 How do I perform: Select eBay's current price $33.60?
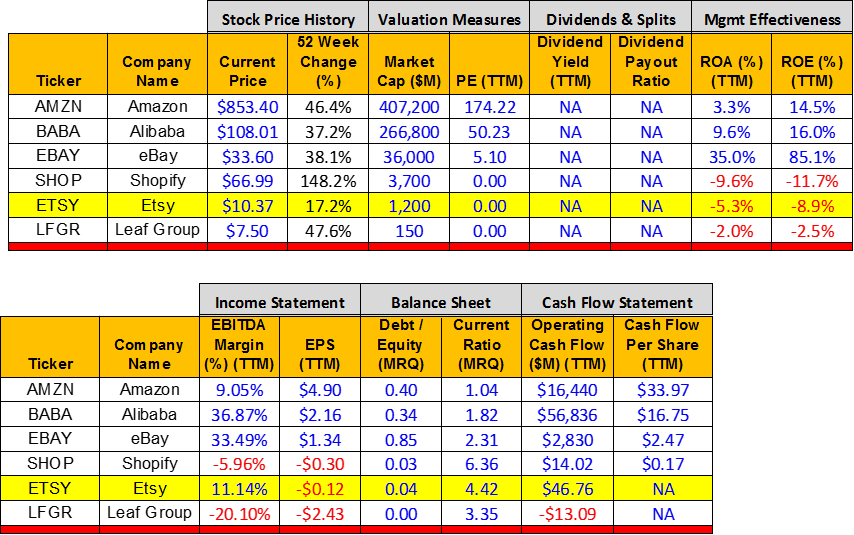(x=247, y=157)
